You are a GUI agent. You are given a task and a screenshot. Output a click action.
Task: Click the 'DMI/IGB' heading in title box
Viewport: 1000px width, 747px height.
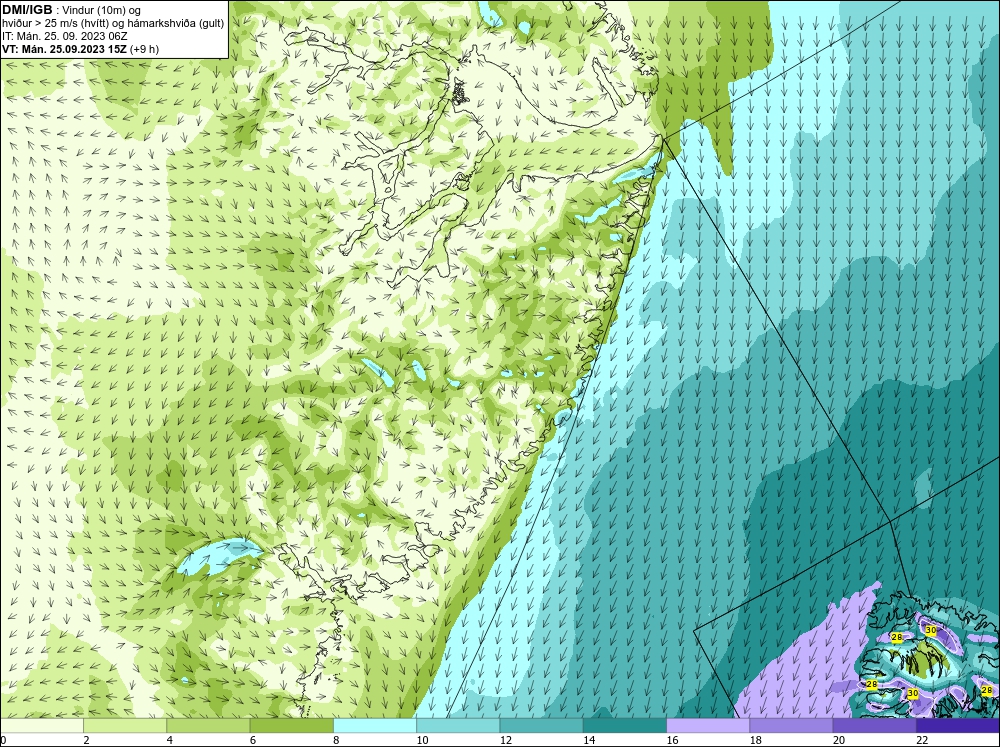click(27, 10)
